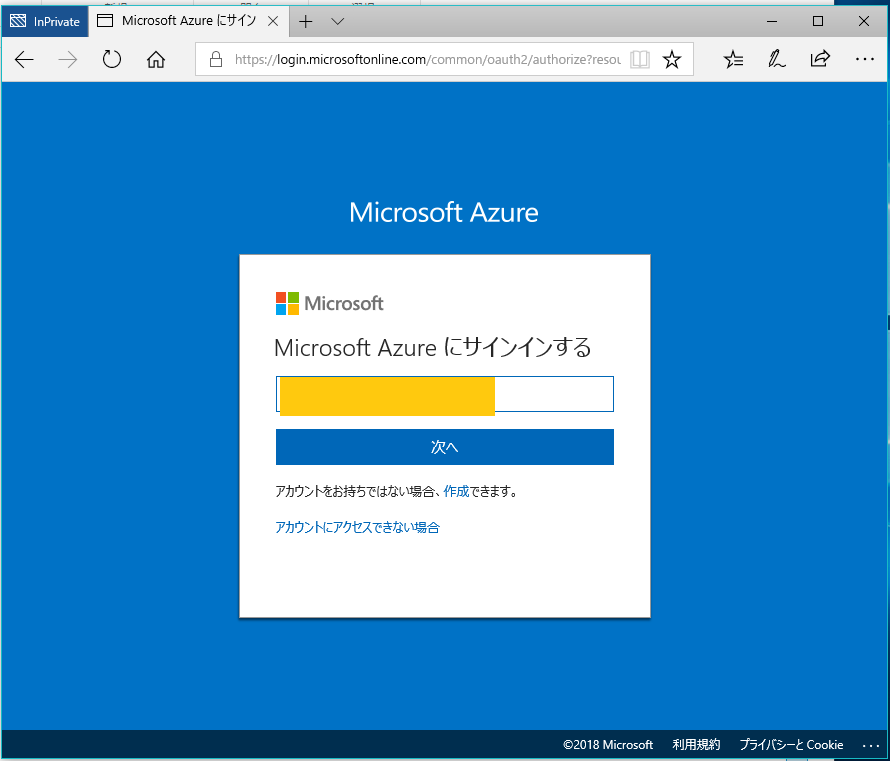890x761 pixels.
Task: Add page to favorites star icon
Action: click(x=671, y=59)
